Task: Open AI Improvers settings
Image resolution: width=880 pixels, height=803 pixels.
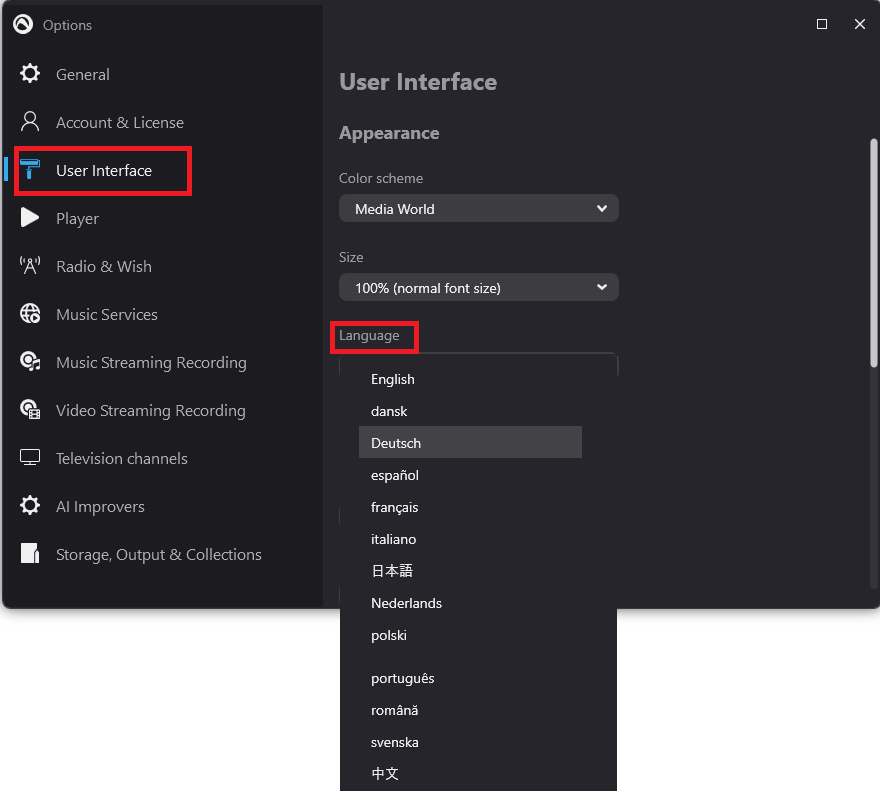Action: pyautogui.click(x=101, y=506)
